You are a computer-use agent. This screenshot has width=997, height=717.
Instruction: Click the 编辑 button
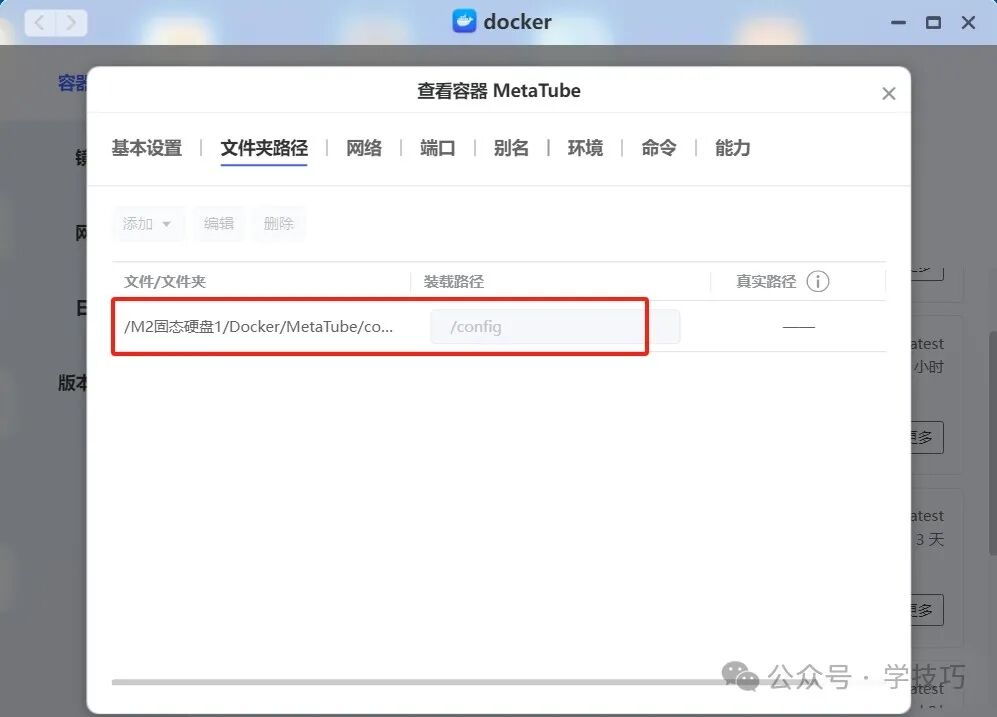219,223
